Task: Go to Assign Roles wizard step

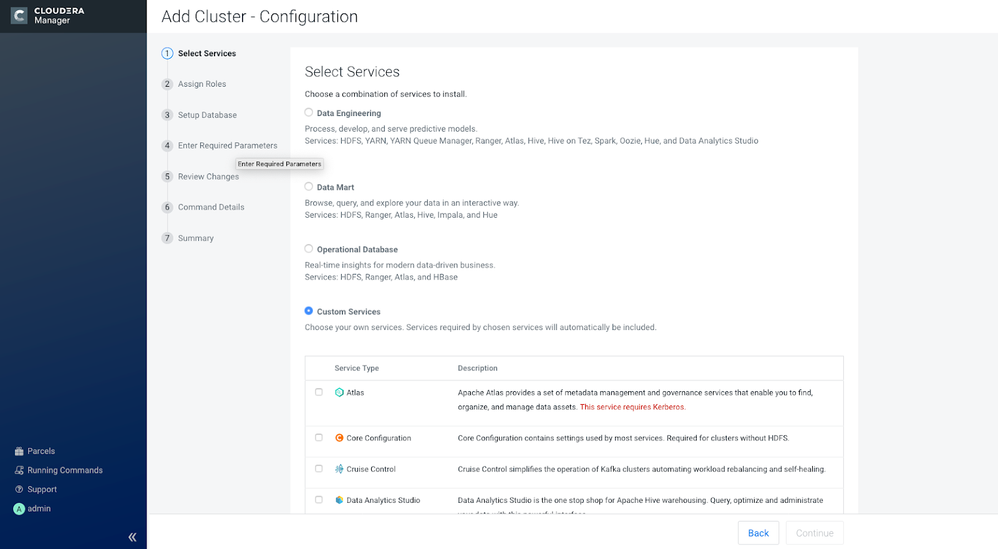Action: point(202,84)
